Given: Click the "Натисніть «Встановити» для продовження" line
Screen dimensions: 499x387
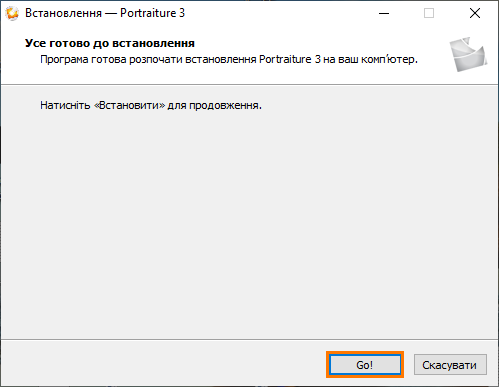Looking at the screenshot, I should pyautogui.click(x=151, y=105).
